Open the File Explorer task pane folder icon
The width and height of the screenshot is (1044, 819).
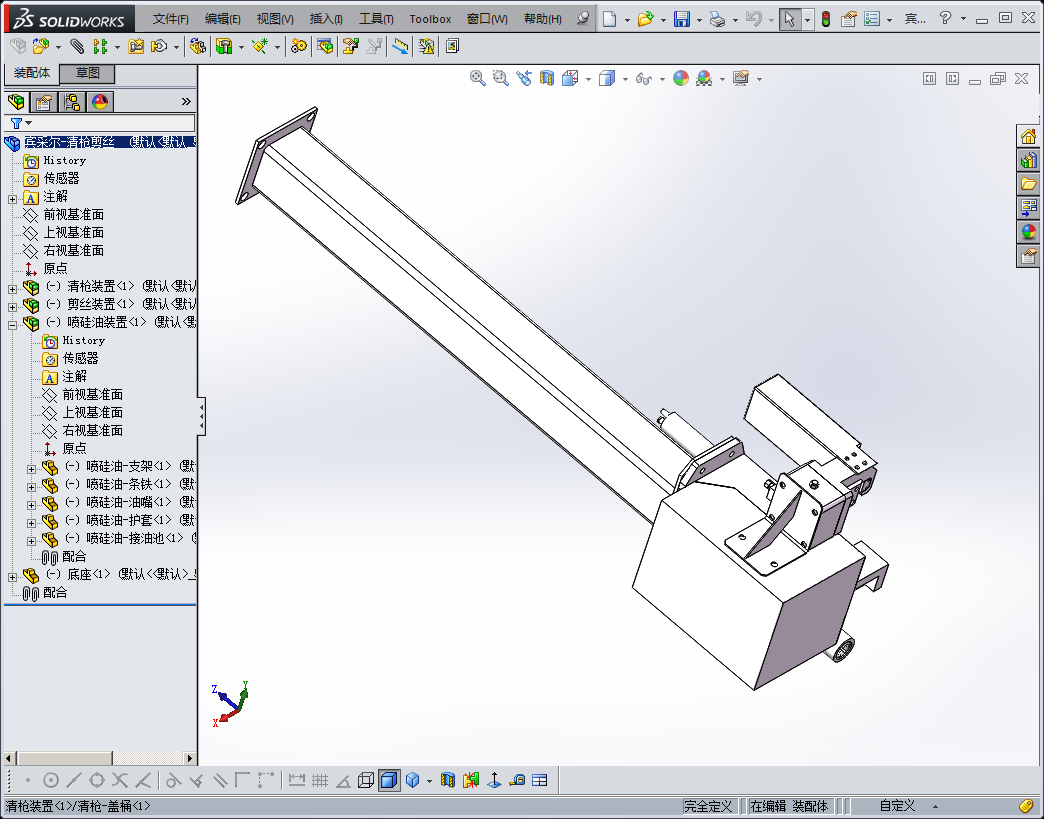[1029, 184]
